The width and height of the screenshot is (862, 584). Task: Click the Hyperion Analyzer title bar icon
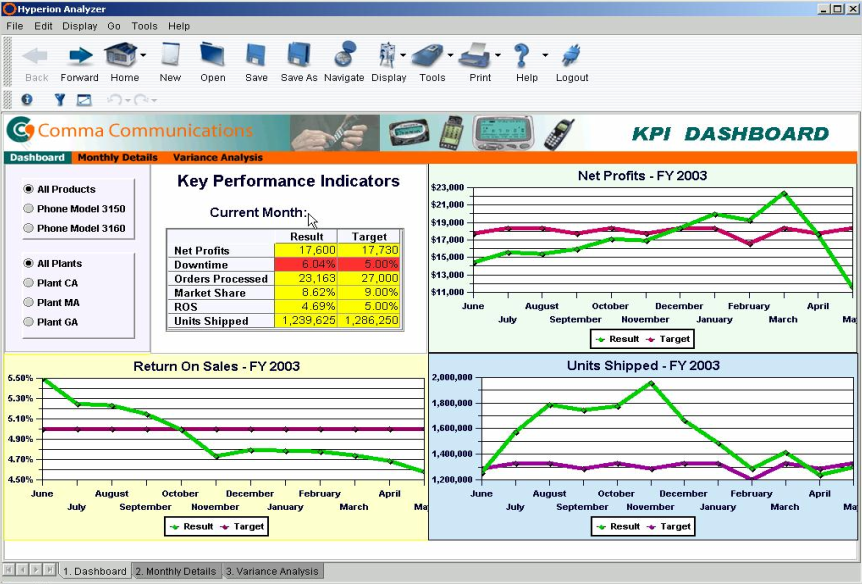coord(9,9)
